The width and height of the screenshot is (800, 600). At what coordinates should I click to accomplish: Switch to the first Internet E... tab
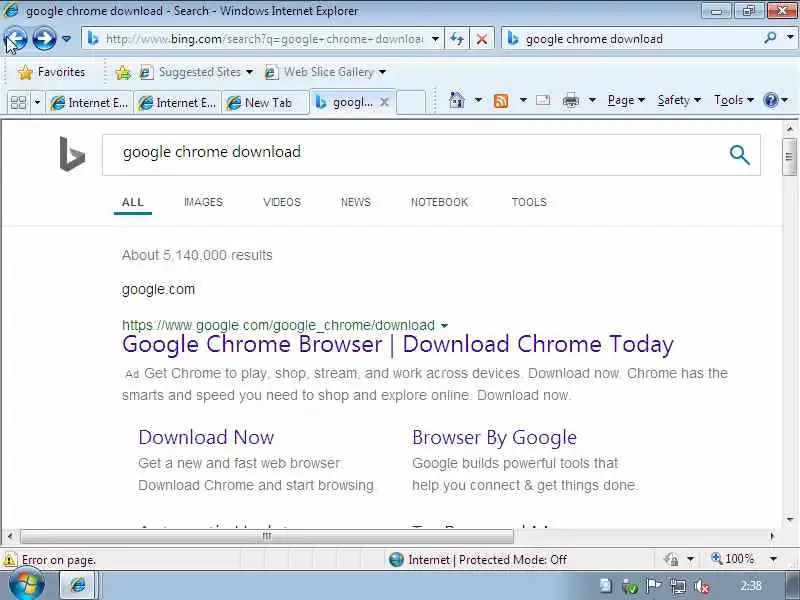(89, 103)
